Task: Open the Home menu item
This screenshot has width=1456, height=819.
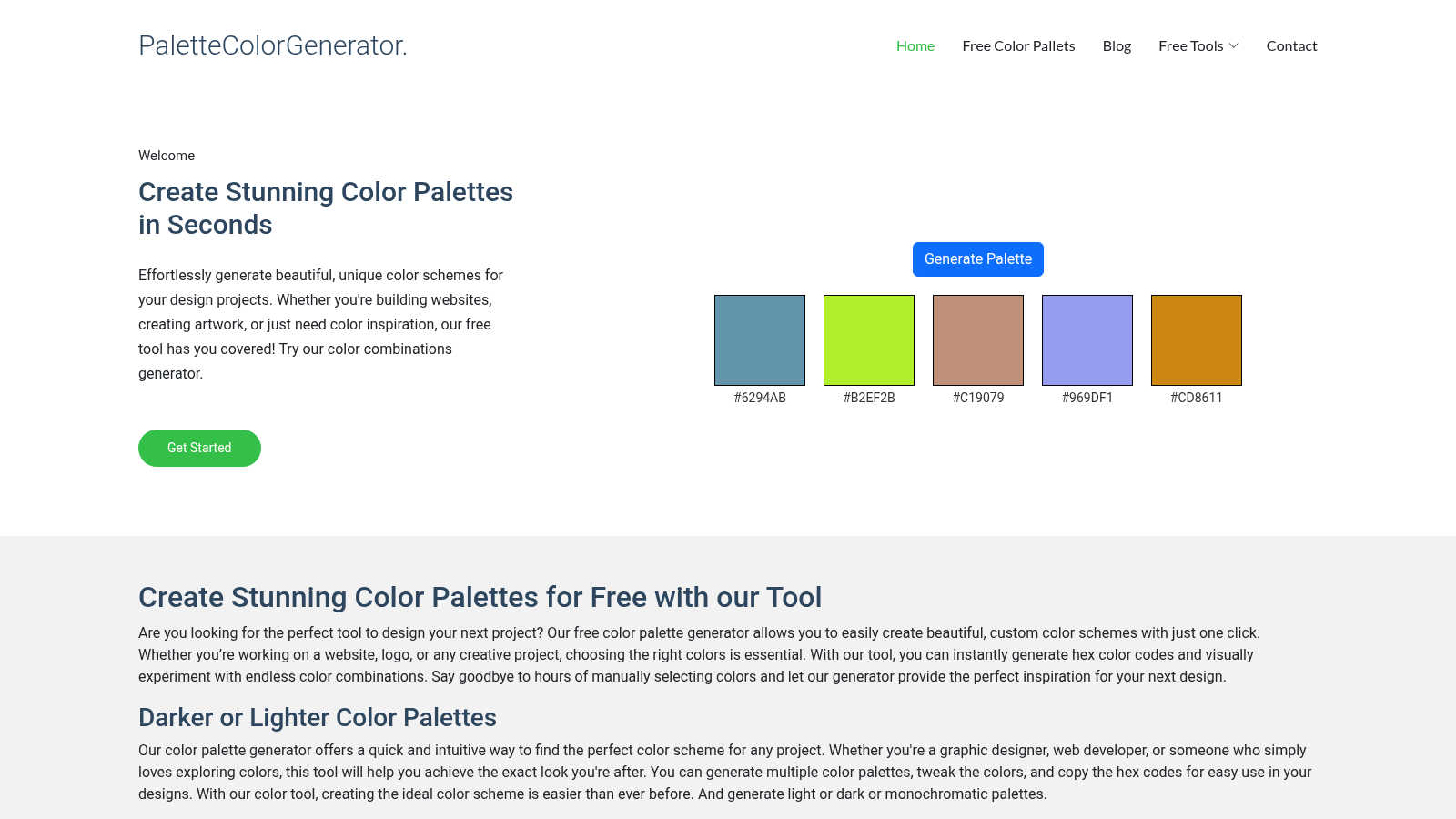Action: 915,45
